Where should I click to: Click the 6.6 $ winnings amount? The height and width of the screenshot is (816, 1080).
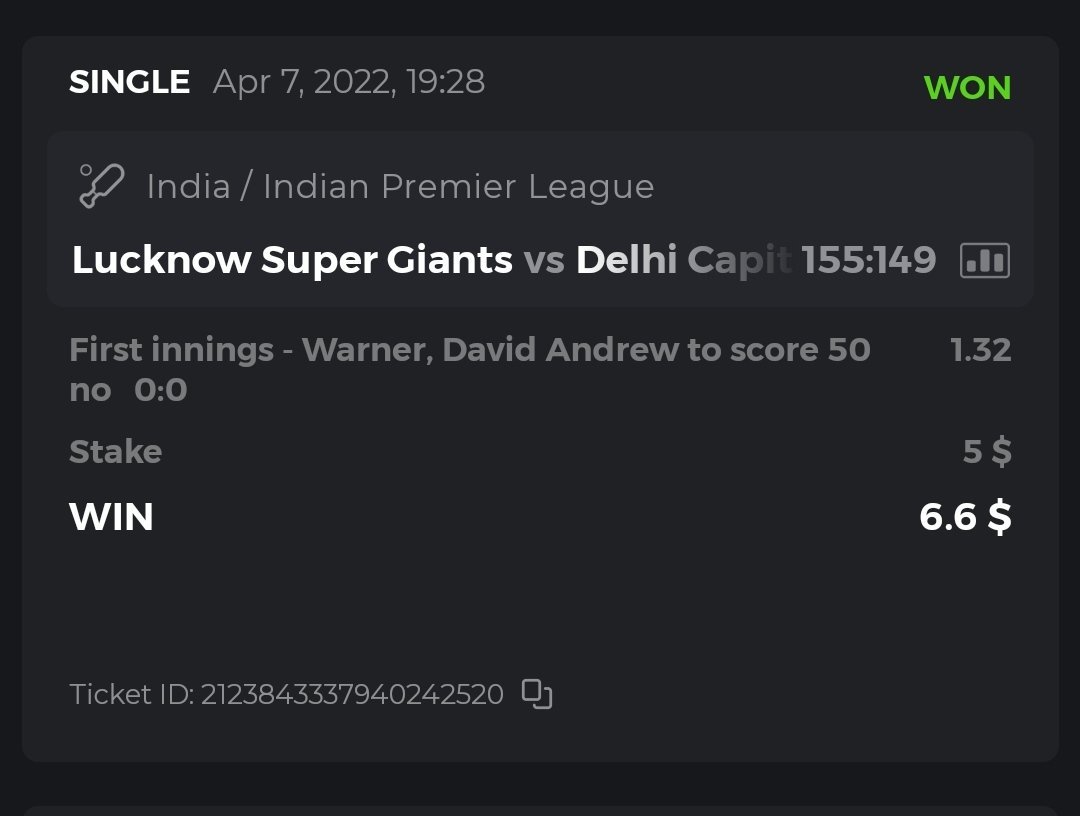coord(964,518)
